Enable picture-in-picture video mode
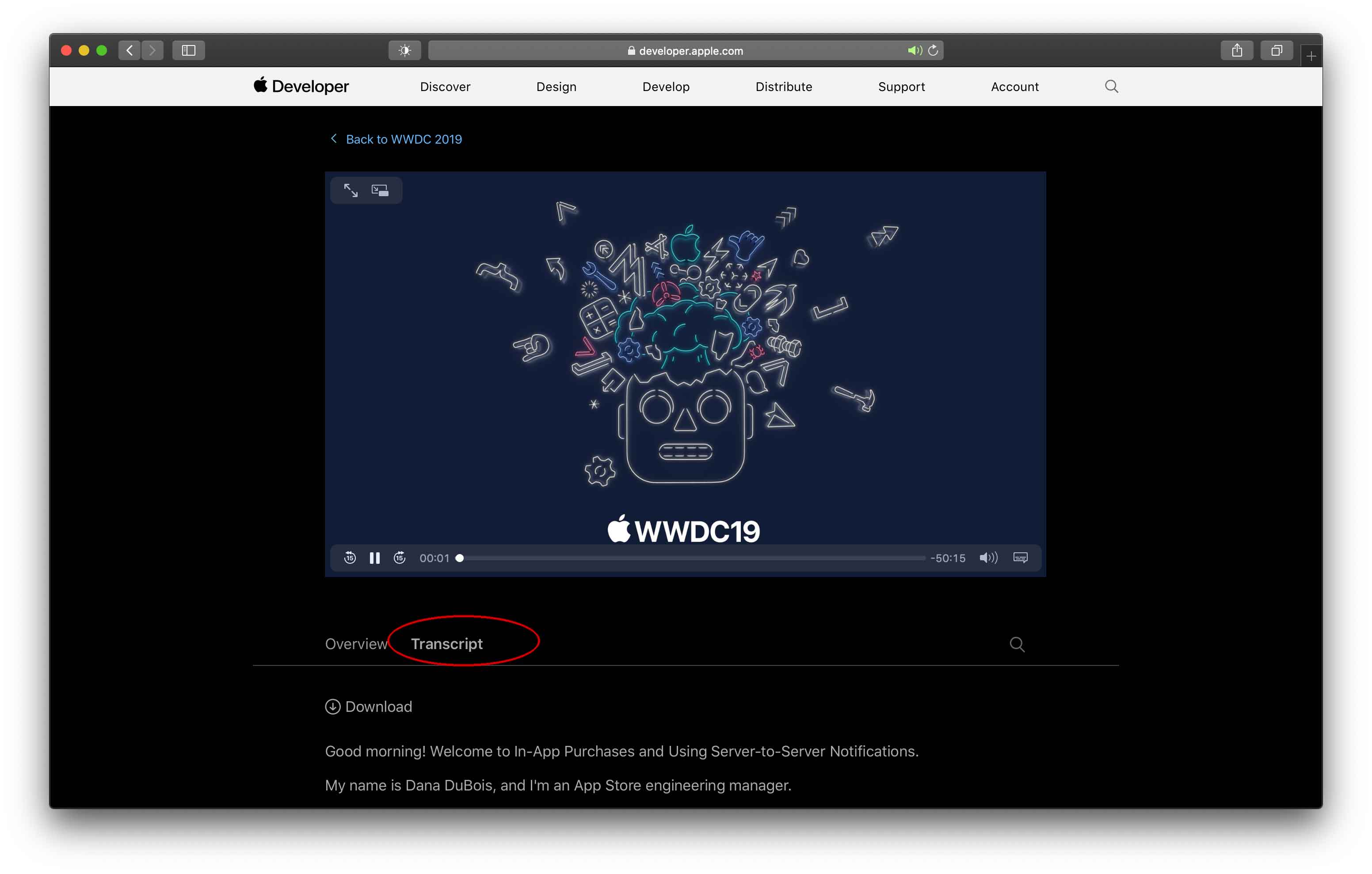The image size is (1372, 874). 380,190
